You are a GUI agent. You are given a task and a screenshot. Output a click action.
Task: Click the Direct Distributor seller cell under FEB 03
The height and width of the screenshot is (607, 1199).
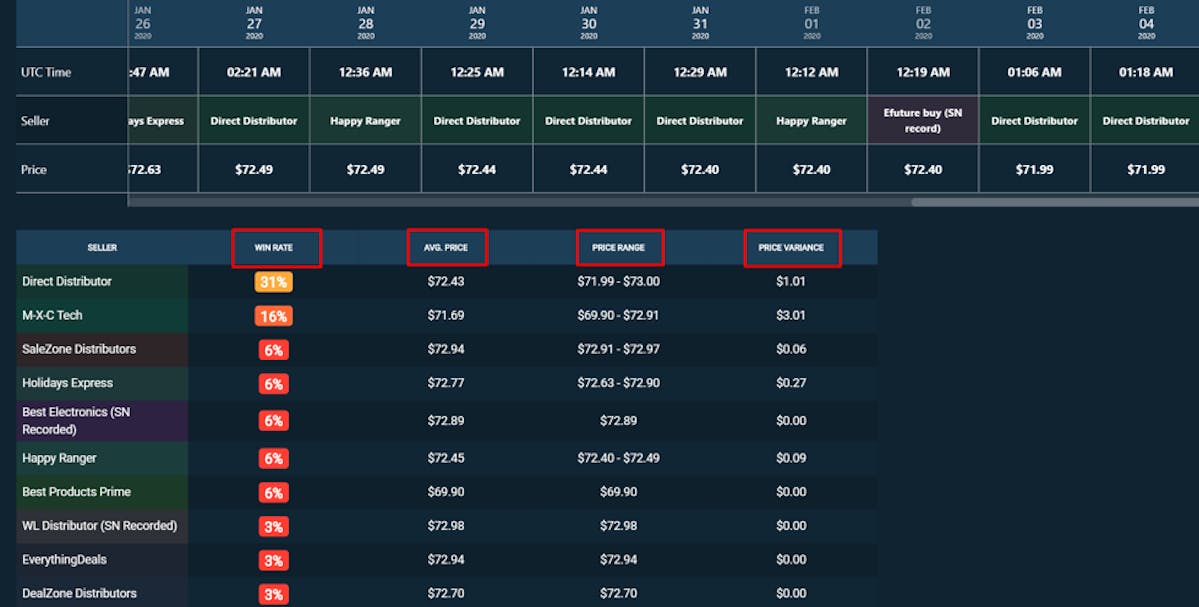click(1035, 121)
